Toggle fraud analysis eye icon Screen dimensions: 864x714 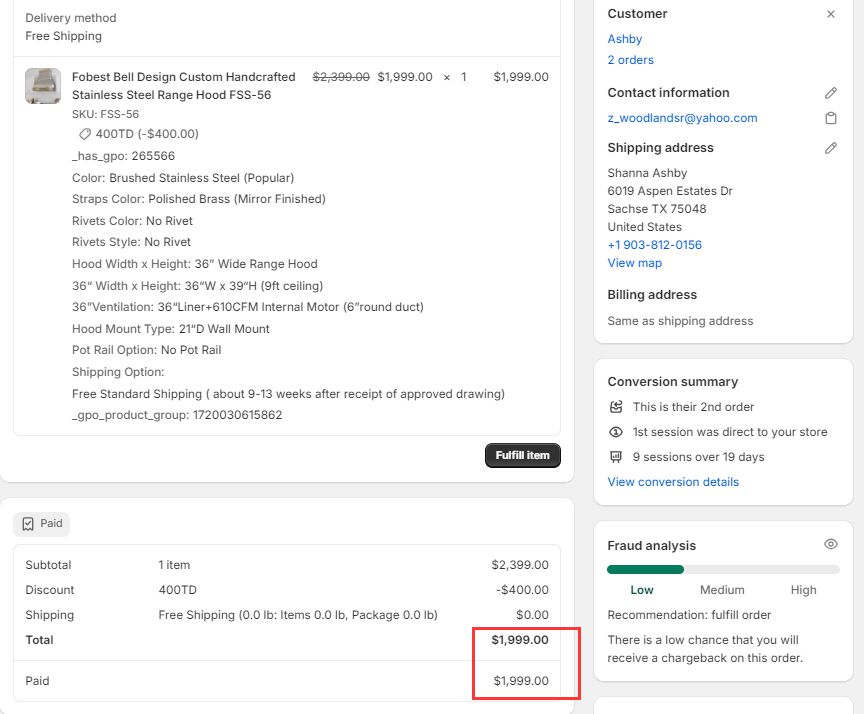tap(830, 545)
